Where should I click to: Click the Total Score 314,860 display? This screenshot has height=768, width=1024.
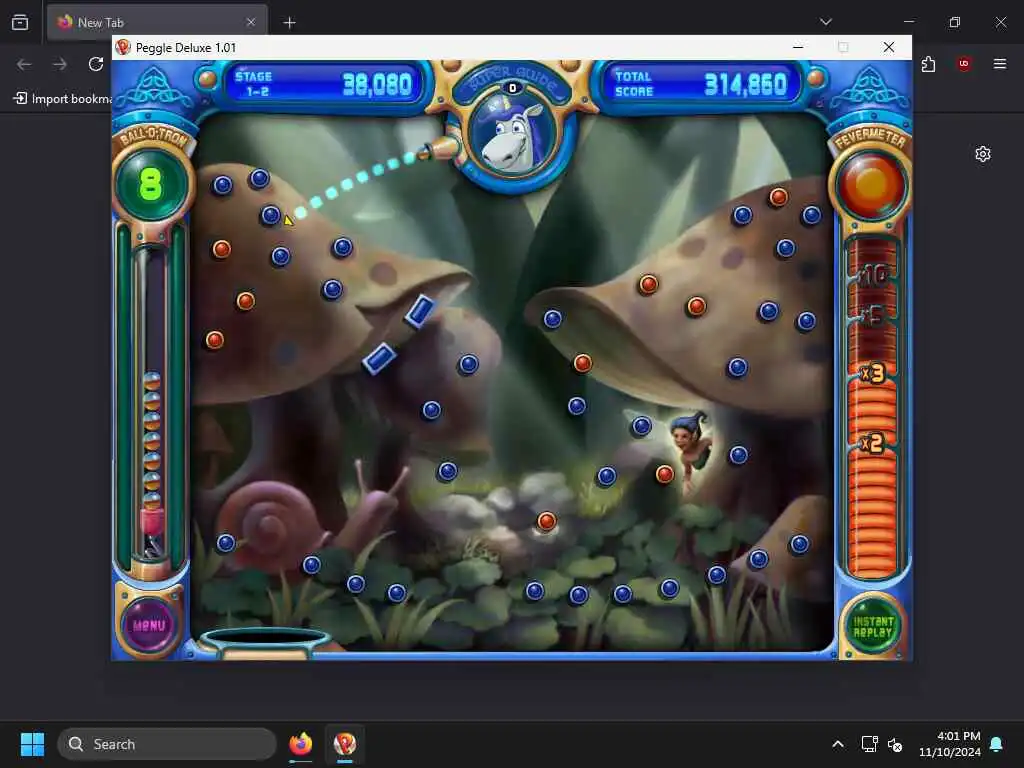pyautogui.click(x=702, y=84)
